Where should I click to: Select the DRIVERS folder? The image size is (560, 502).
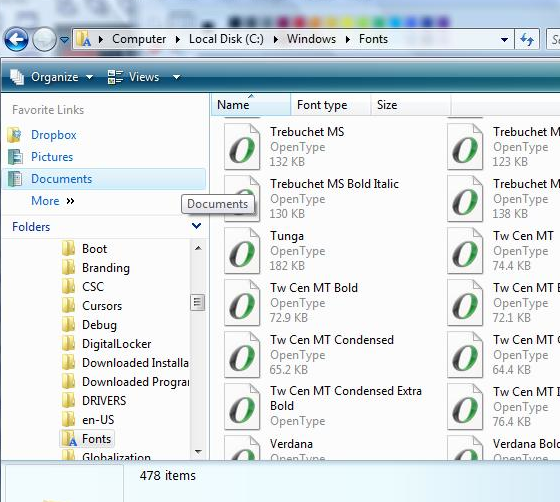pos(104,401)
